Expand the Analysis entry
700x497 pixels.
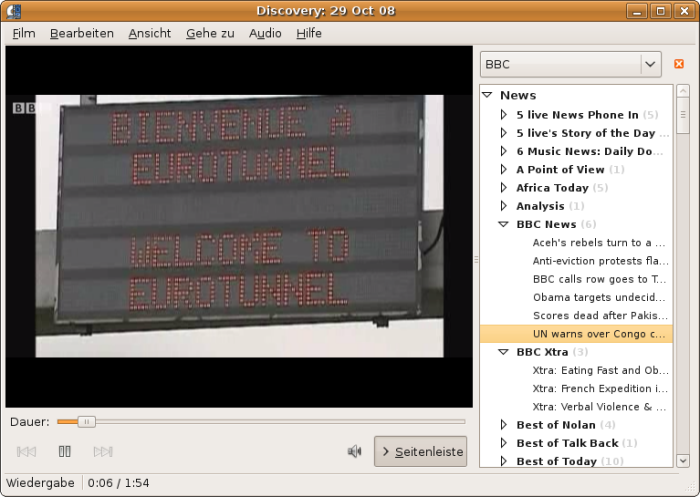[504, 206]
